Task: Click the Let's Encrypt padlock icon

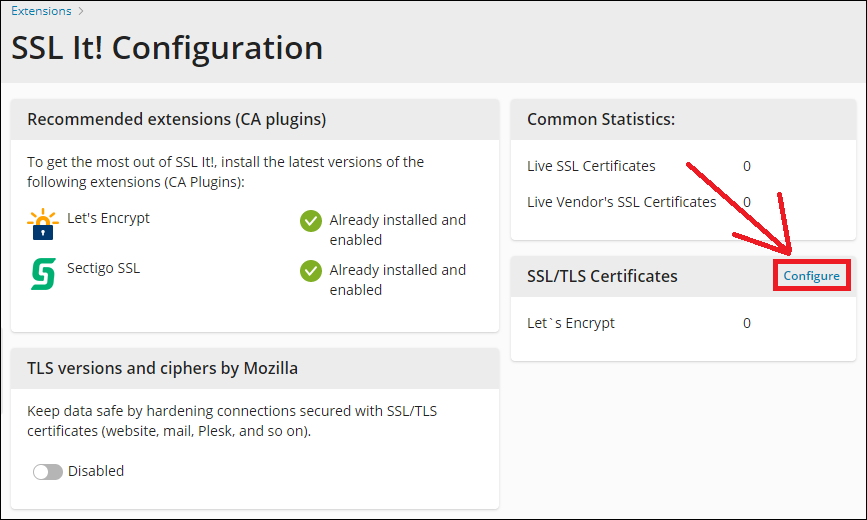Action: click(43, 226)
